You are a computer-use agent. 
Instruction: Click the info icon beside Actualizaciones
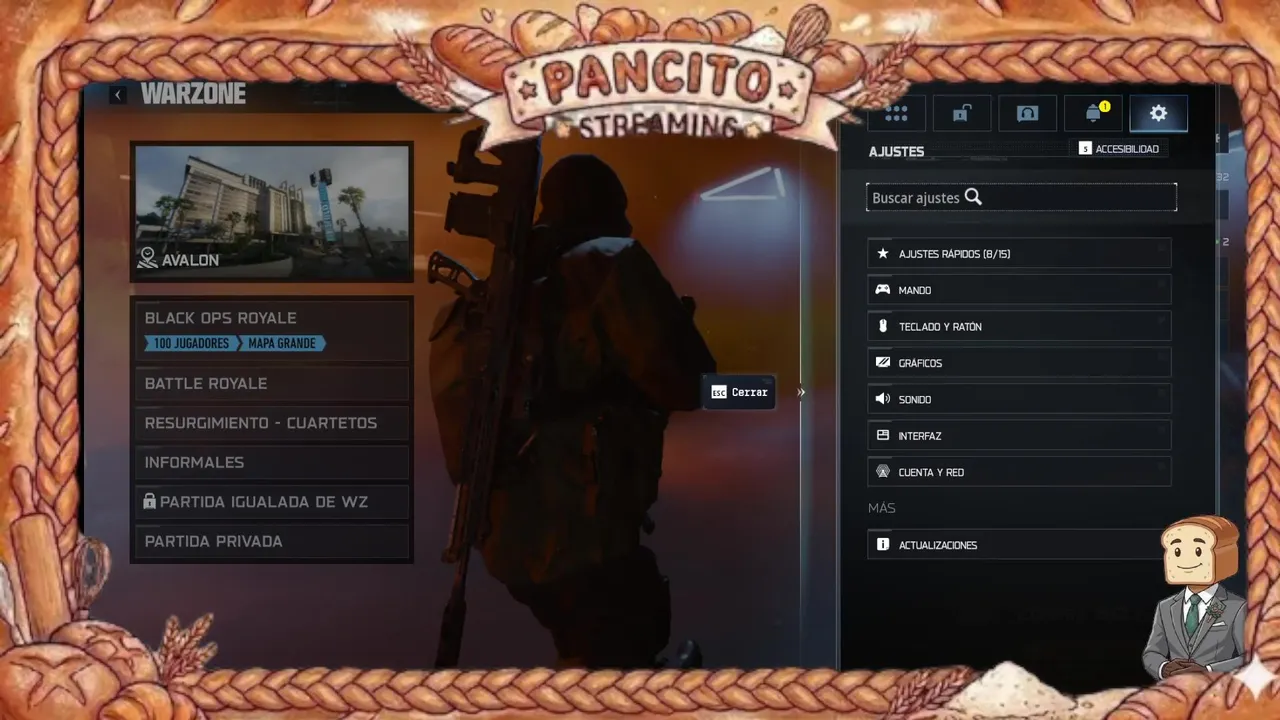pyautogui.click(x=883, y=545)
